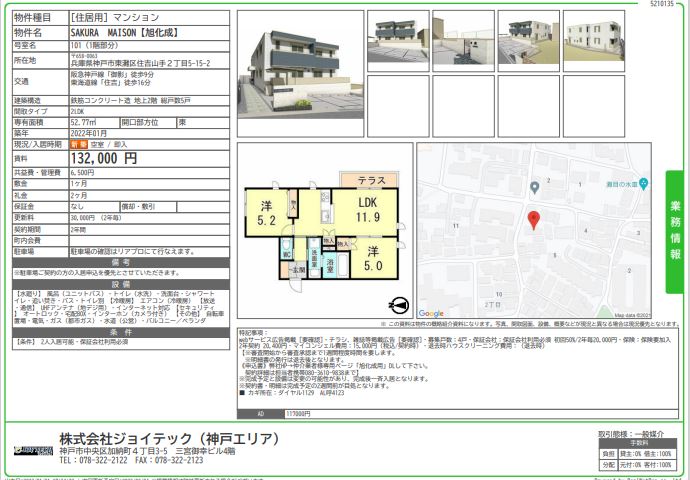Select the company address 神戸市中央区加納町4丁目3-5
This screenshot has height=480, width=690.
114,451
